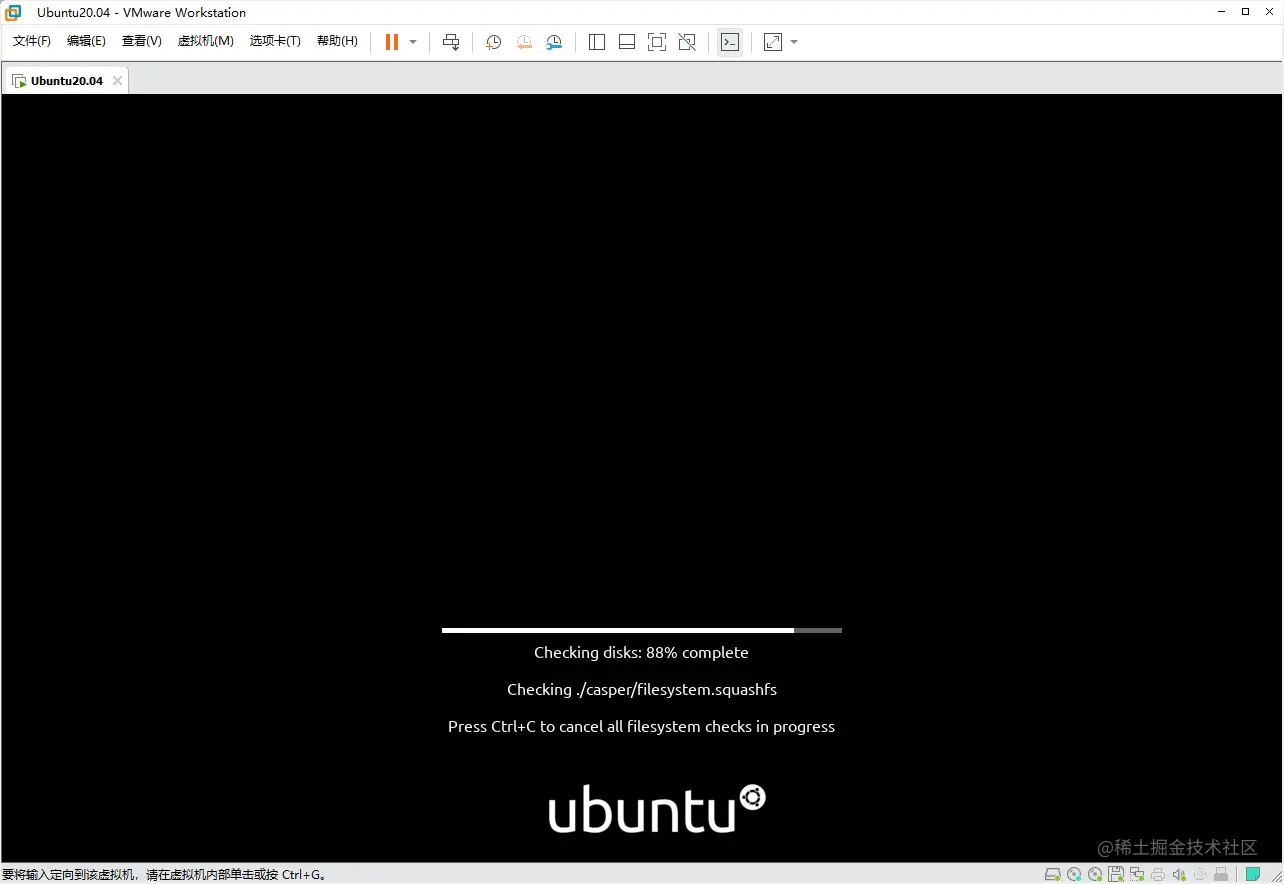Maximize the VMware Workstation window
Image resolution: width=1284 pixels, height=884 pixels.
click(1245, 12)
